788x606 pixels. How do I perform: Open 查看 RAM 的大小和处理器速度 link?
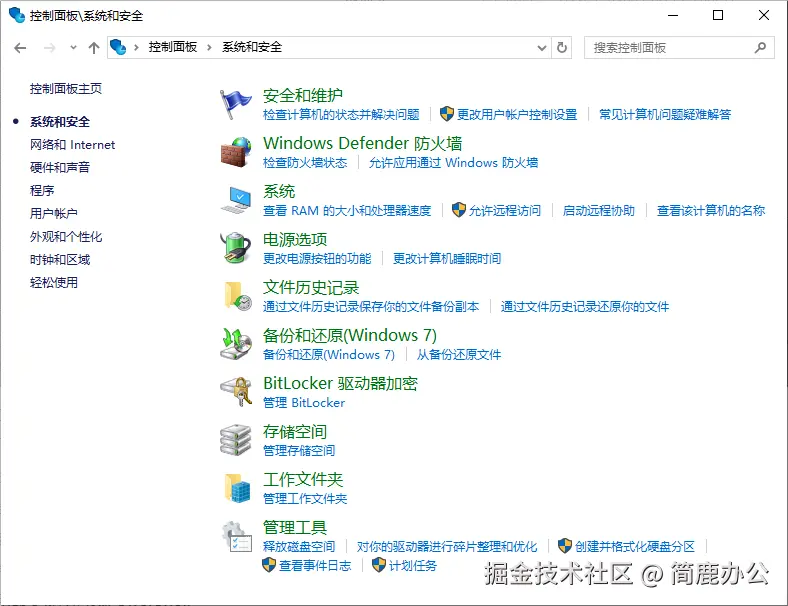[x=347, y=211]
